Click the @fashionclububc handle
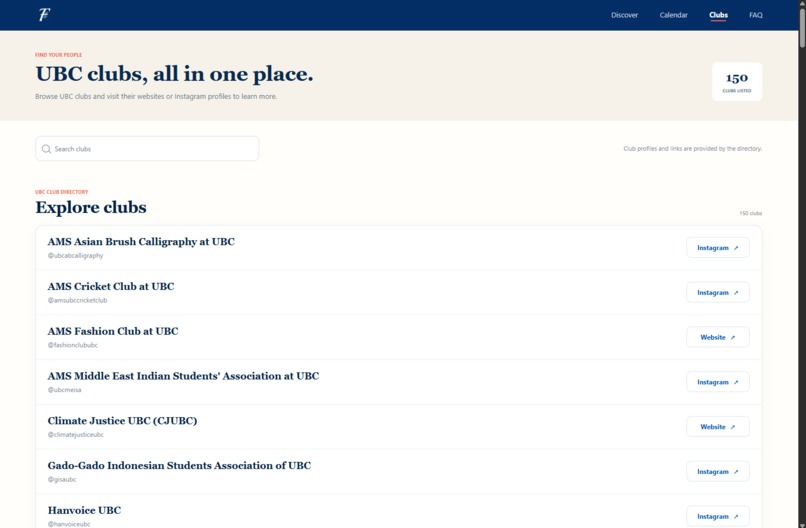This screenshot has height=528, width=806. pos(72,345)
